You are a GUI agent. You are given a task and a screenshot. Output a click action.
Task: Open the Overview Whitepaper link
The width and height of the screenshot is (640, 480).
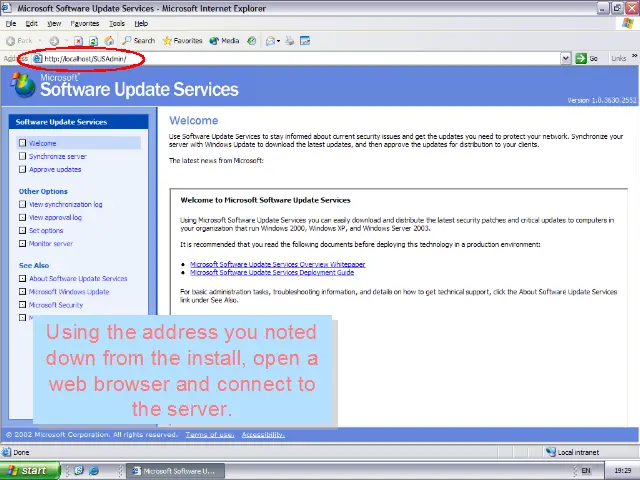(x=278, y=264)
